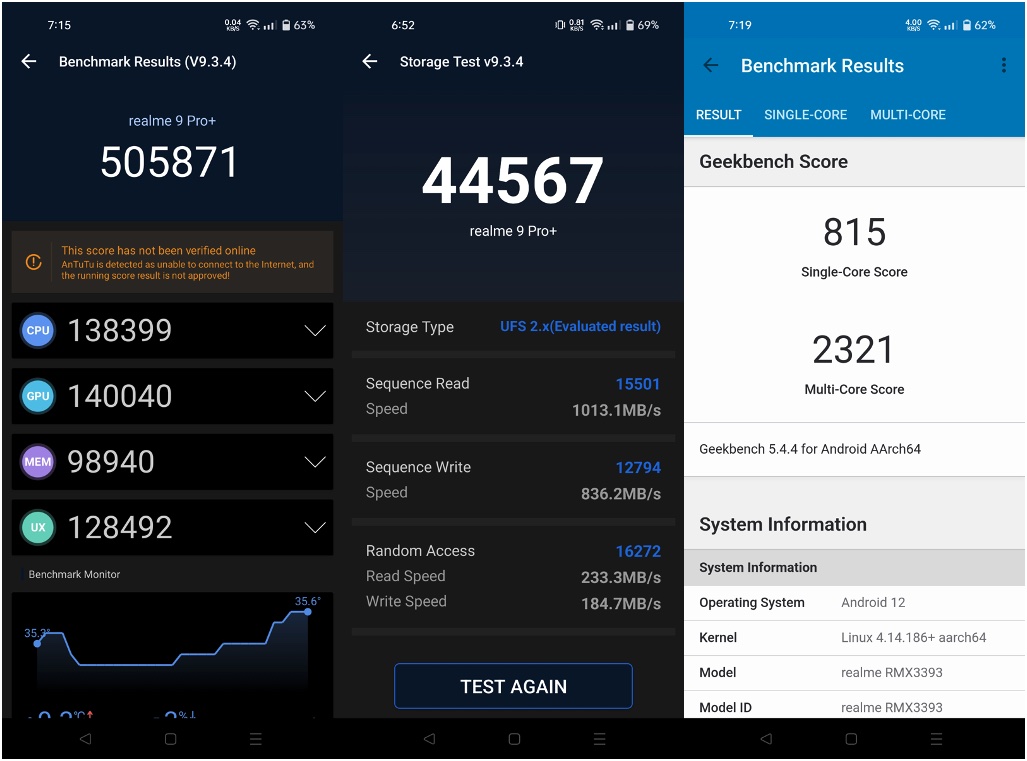
Task: Tap 1013.1MB/s sequence read speed value
Action: click(x=616, y=411)
